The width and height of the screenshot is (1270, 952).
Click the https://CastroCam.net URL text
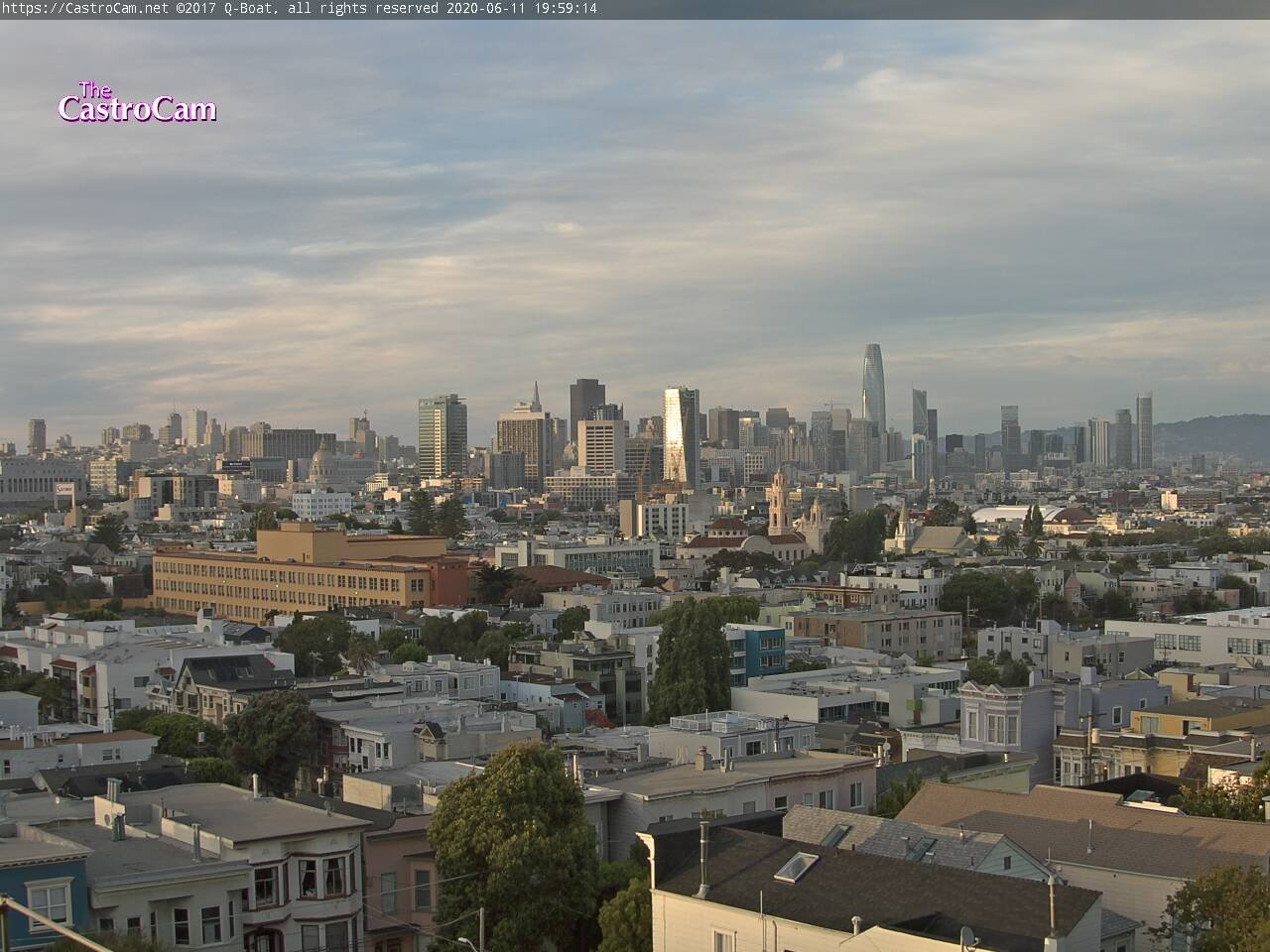[x=84, y=9]
